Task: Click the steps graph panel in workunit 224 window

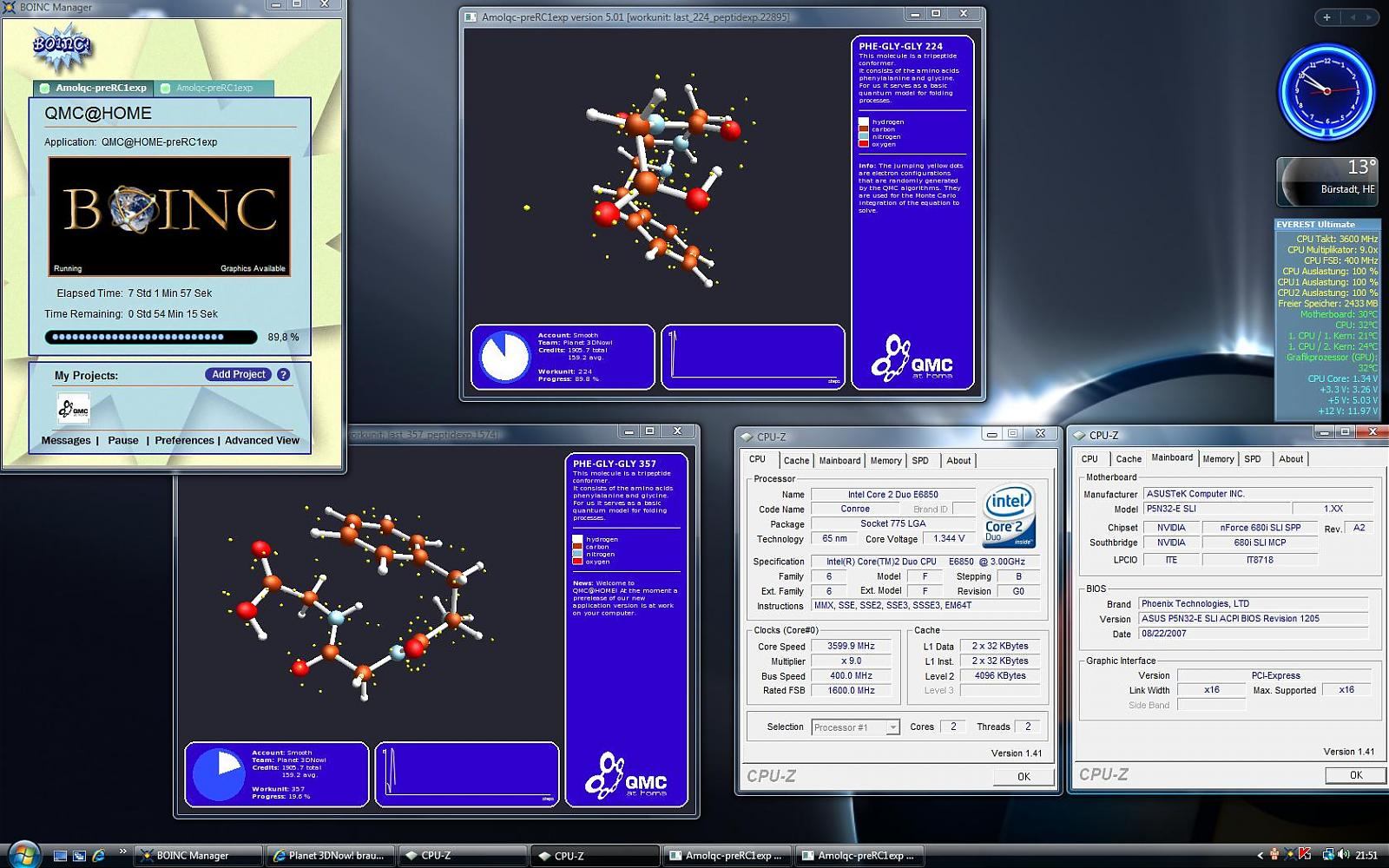Action: pos(753,357)
